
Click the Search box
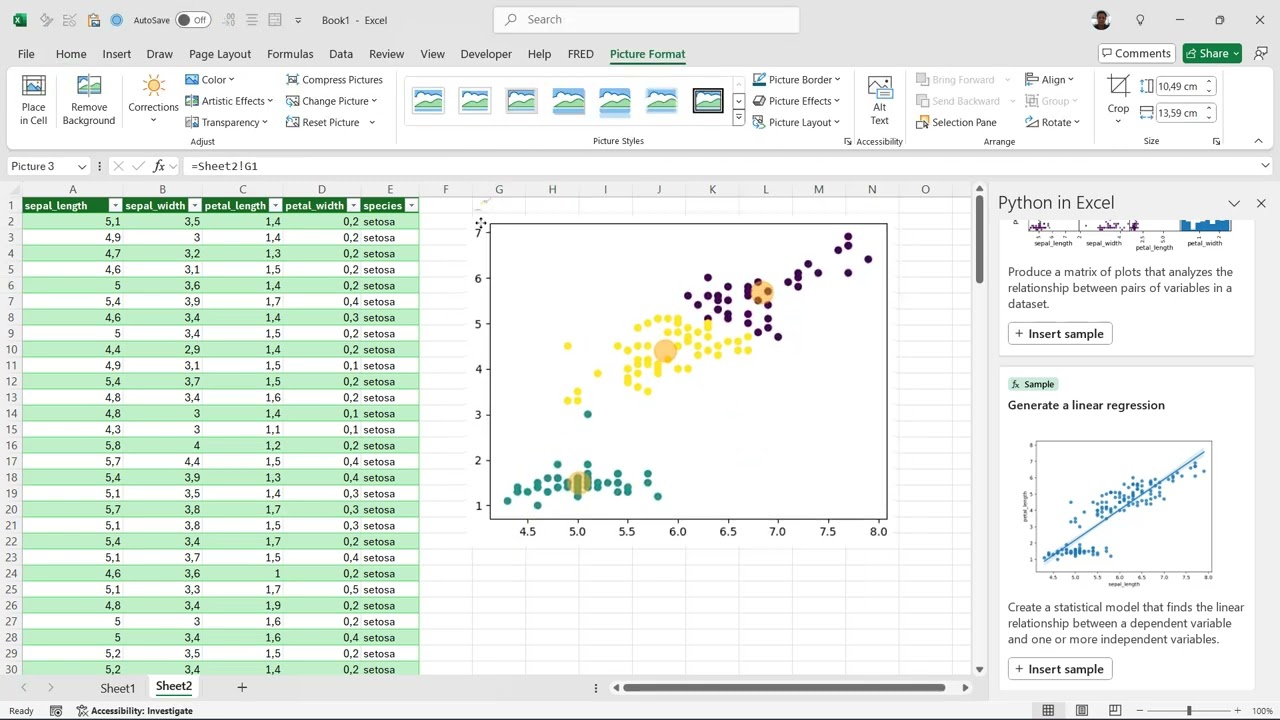[x=646, y=19]
